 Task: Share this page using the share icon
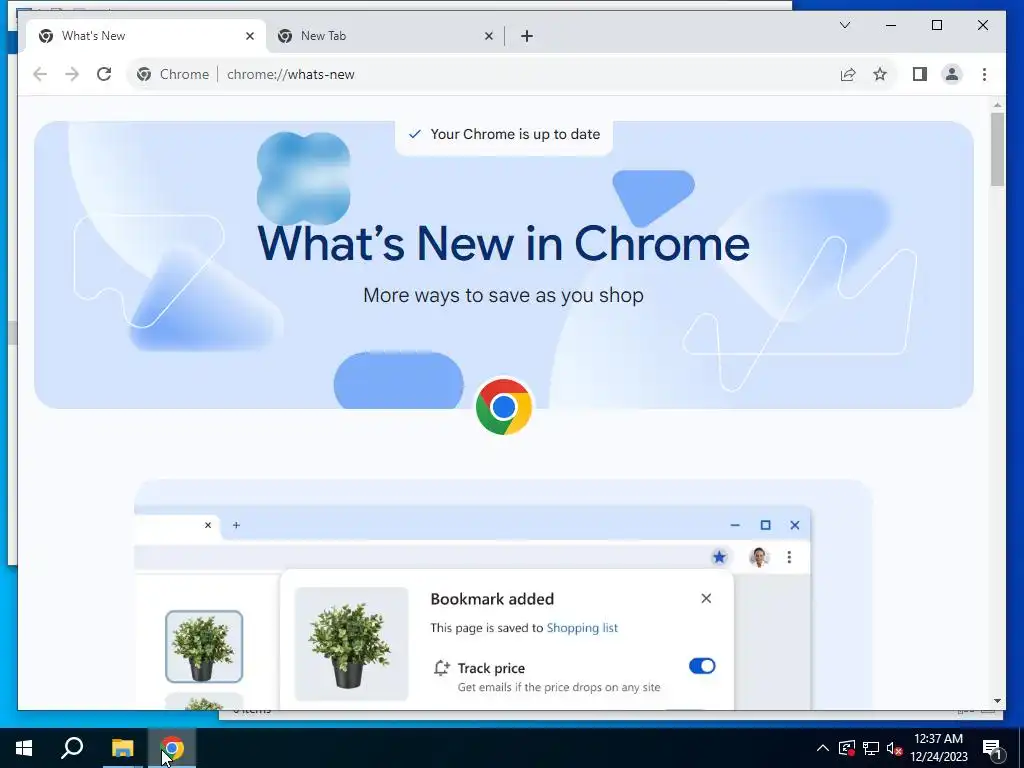tap(848, 74)
